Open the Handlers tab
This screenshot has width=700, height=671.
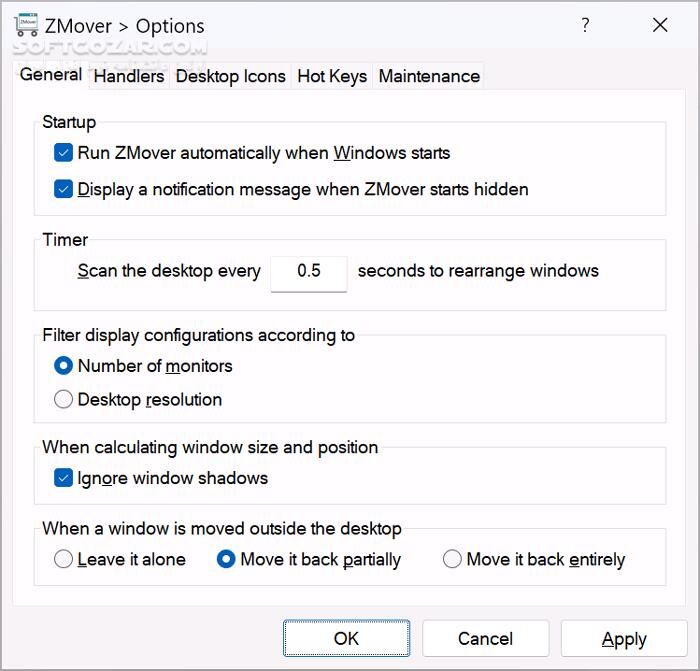click(129, 76)
